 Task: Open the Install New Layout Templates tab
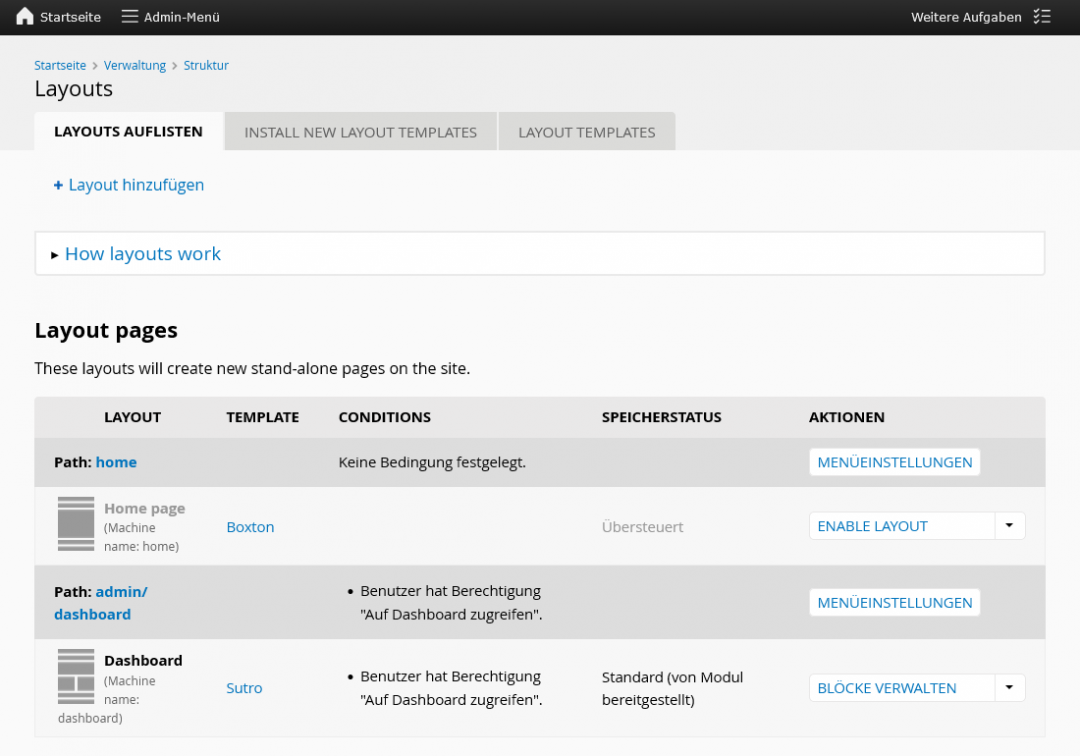[x=361, y=132]
